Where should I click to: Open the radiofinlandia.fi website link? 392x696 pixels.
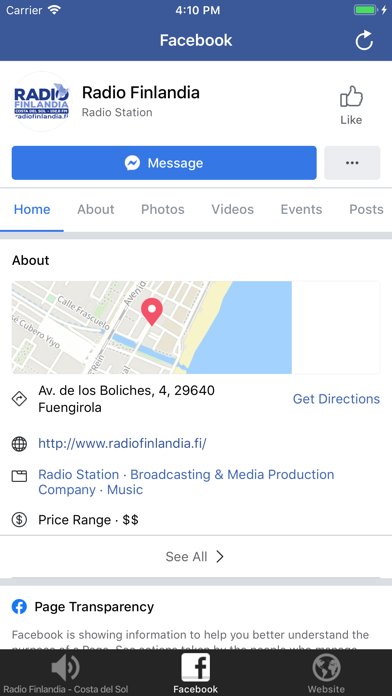122,443
